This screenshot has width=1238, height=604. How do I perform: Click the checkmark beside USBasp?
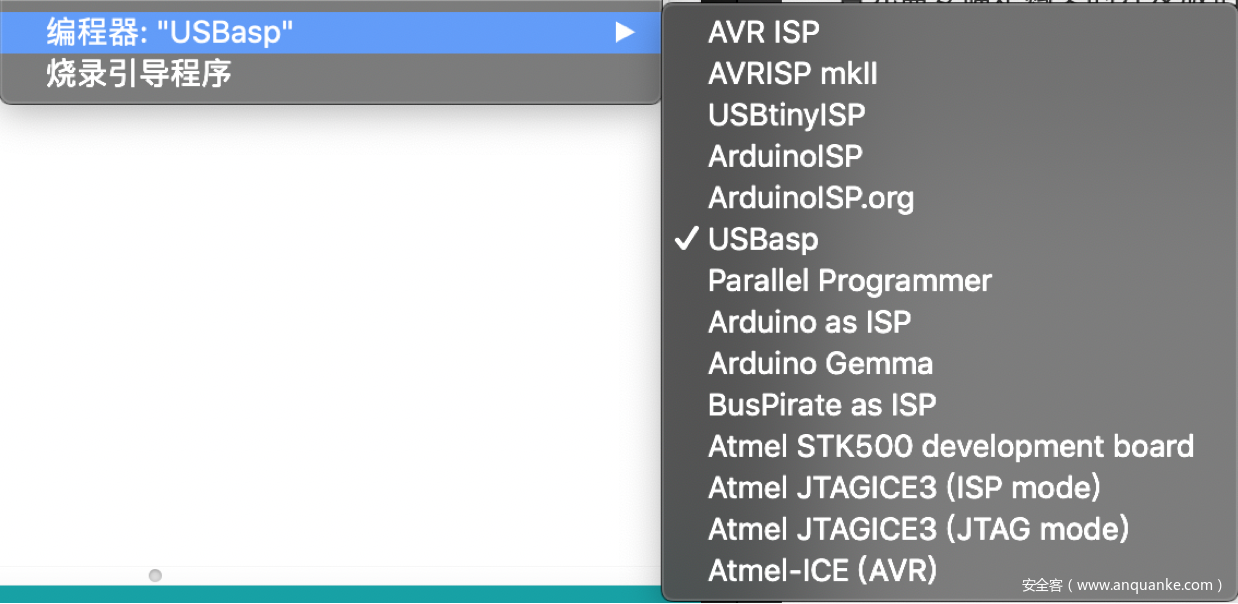click(686, 240)
